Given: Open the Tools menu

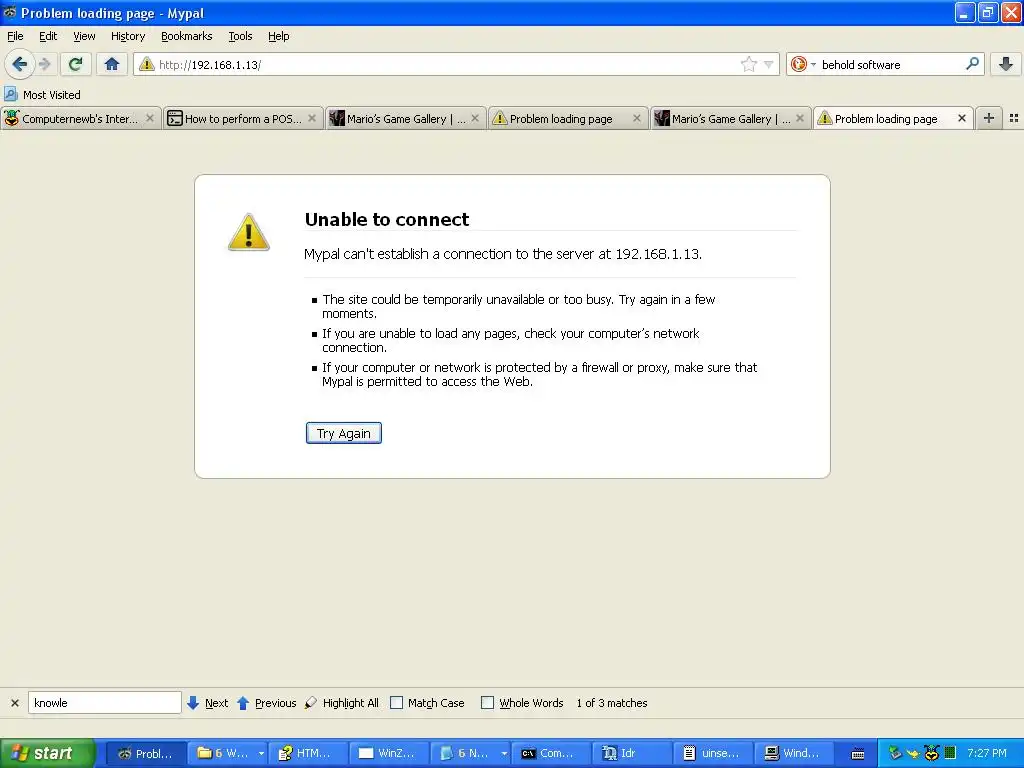Looking at the screenshot, I should (x=240, y=36).
